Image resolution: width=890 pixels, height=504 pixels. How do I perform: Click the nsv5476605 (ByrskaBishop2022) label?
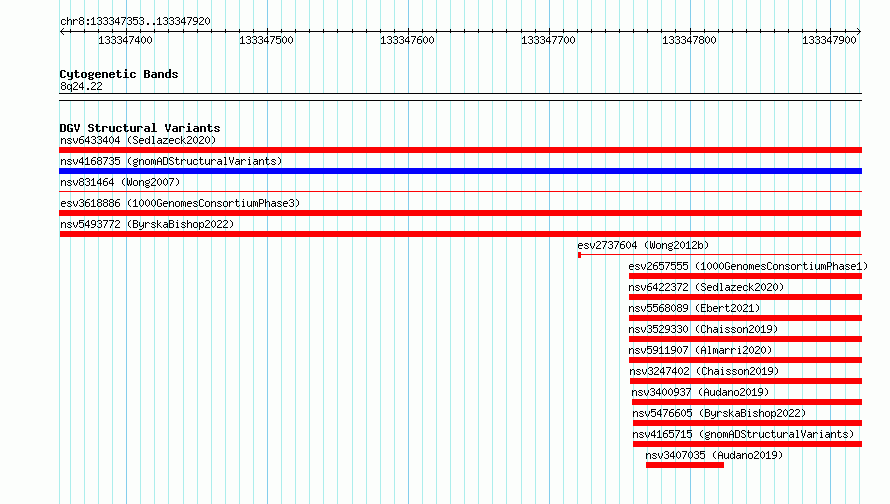pos(719,413)
